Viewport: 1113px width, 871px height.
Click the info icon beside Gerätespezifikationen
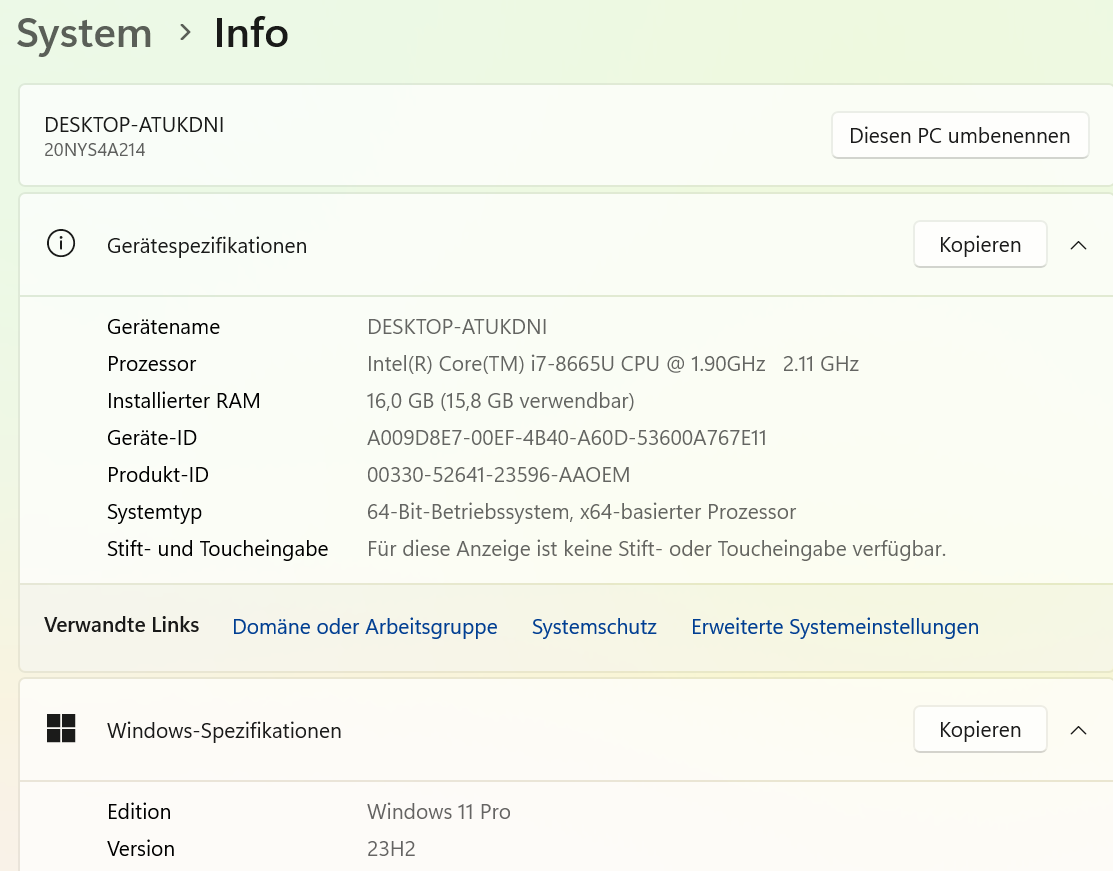pyautogui.click(x=61, y=243)
